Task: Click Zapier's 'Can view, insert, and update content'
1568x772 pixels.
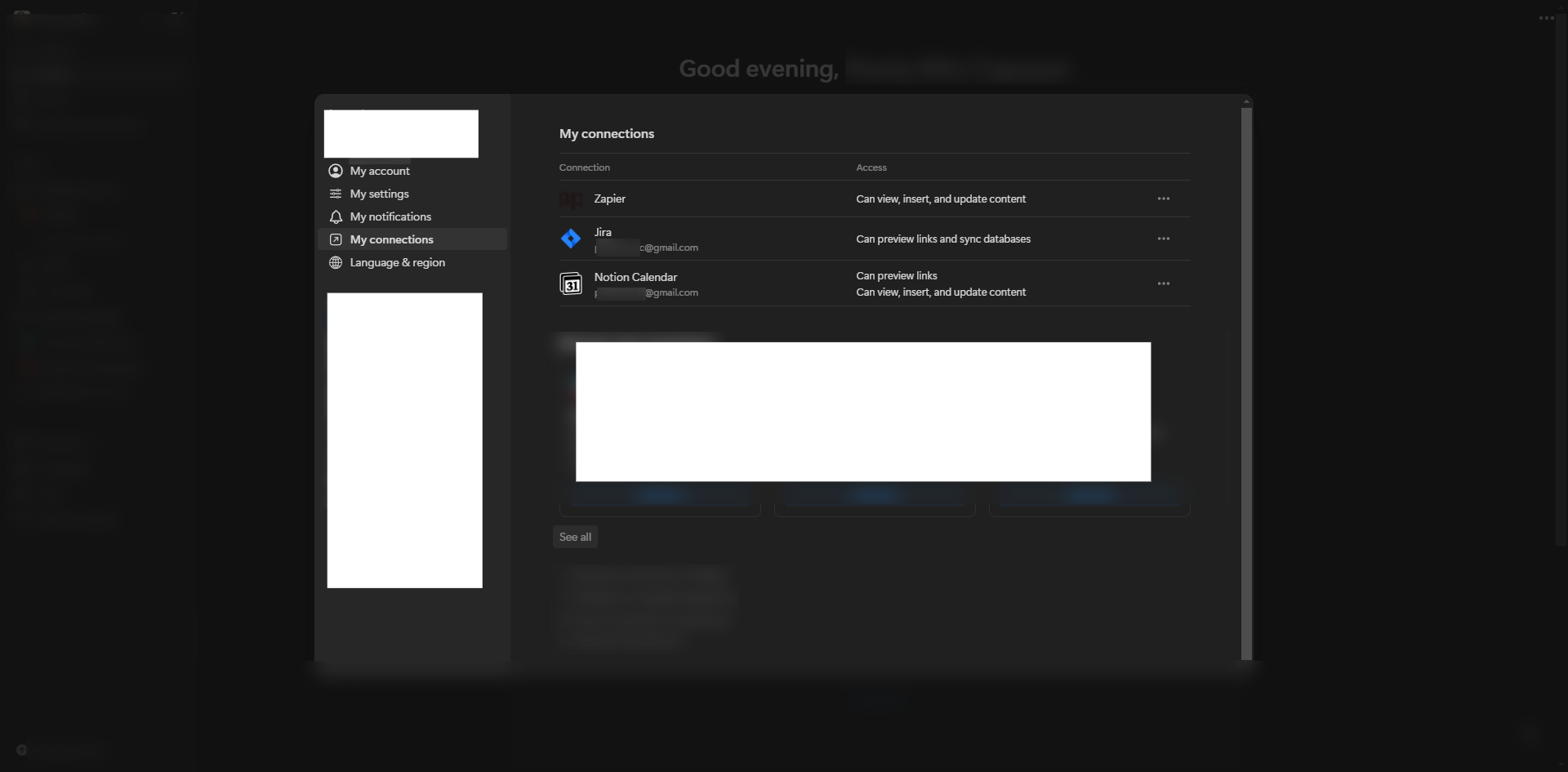Action: tap(941, 199)
